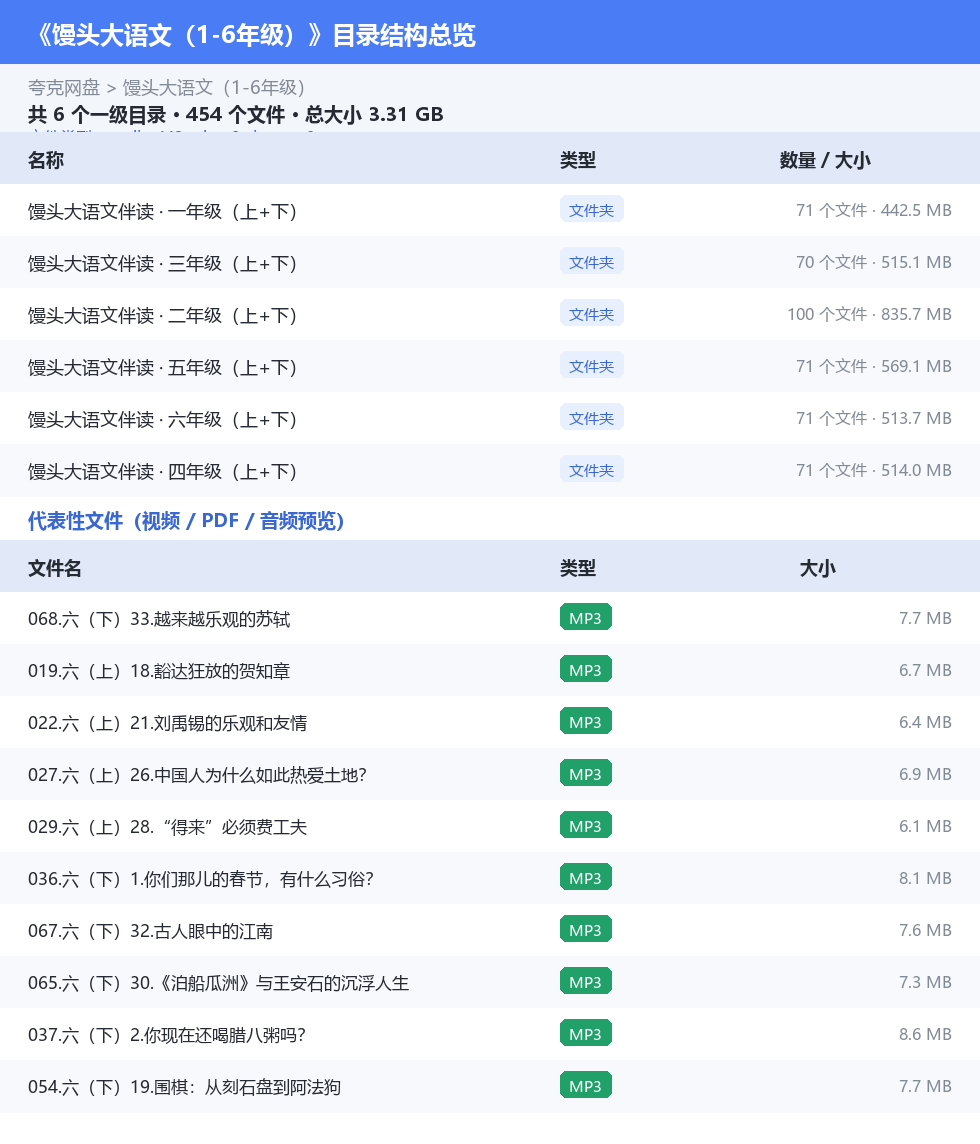Click the 文件夹 badge in 一年级 row
The height and width of the screenshot is (1144, 980).
pyautogui.click(x=592, y=210)
